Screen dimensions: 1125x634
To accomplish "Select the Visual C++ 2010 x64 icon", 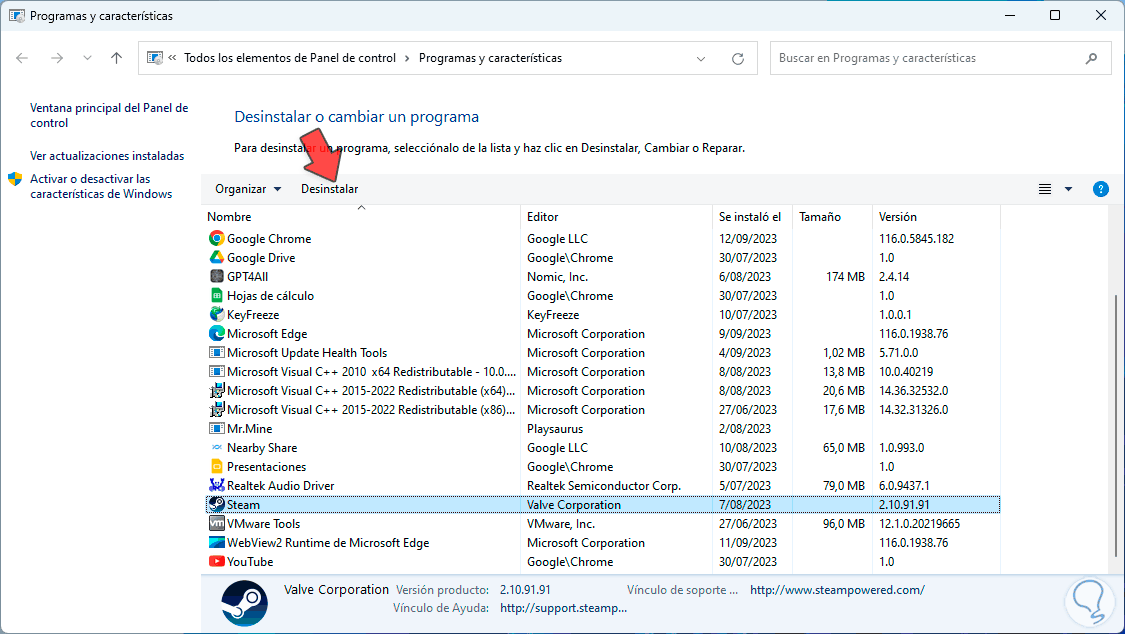I will [217, 372].
